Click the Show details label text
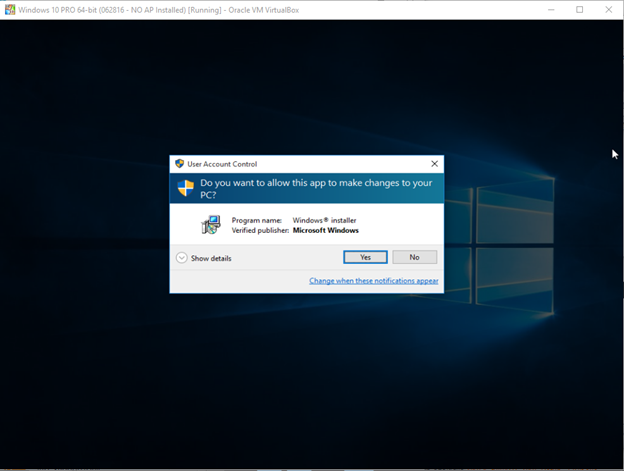Image resolution: width=624 pixels, height=471 pixels. coord(211,258)
